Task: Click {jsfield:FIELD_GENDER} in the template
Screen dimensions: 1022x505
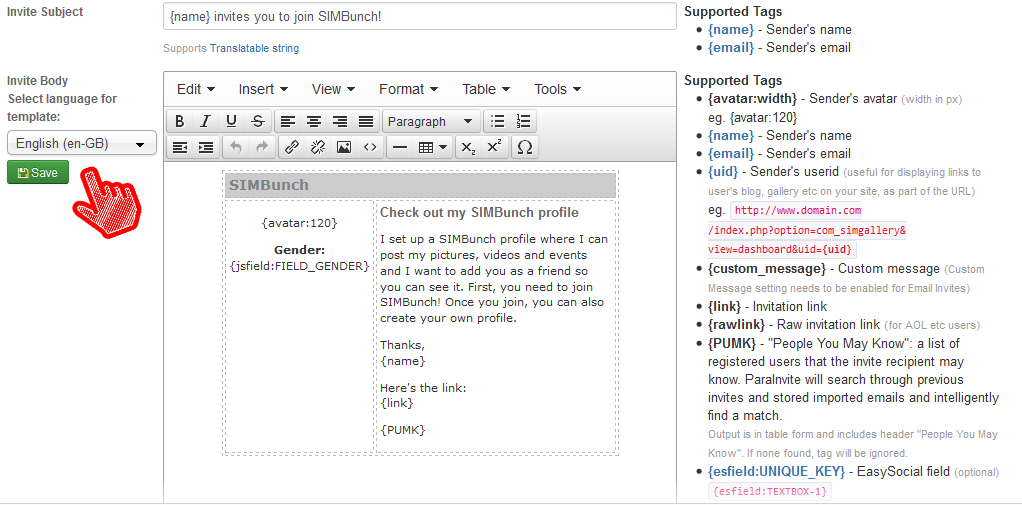Action: coord(299,266)
